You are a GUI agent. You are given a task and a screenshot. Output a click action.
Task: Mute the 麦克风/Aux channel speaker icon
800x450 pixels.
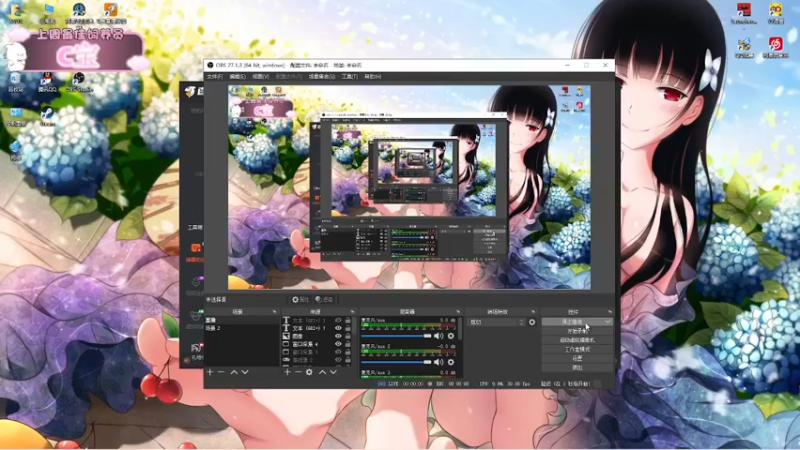click(438, 336)
